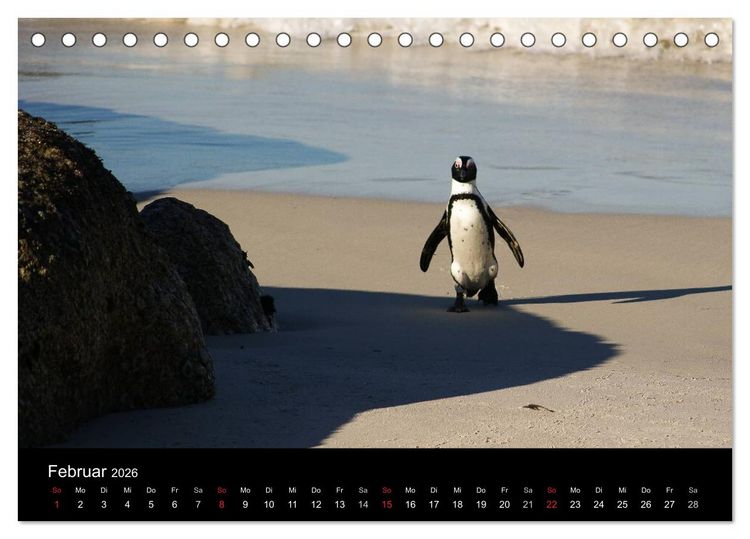
Task: Click day 2 under the Mo label
Action: coord(80,504)
